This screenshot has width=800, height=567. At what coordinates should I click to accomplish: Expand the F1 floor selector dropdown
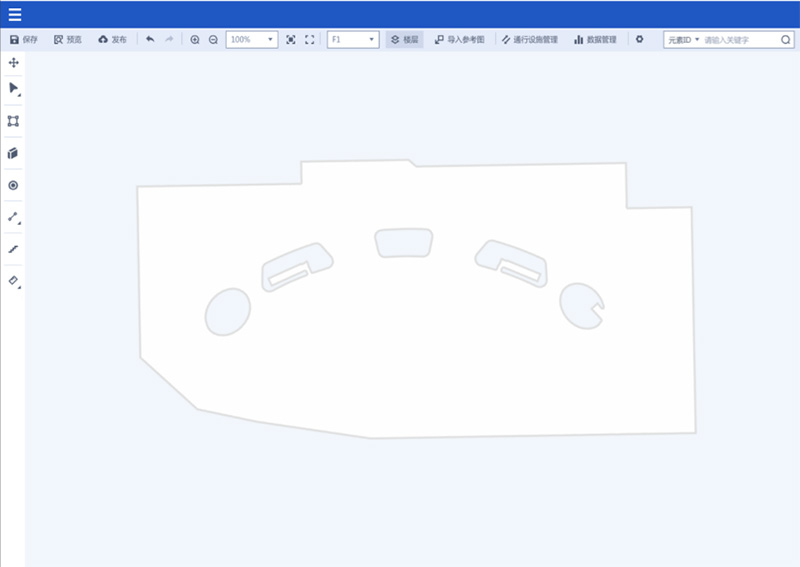353,40
